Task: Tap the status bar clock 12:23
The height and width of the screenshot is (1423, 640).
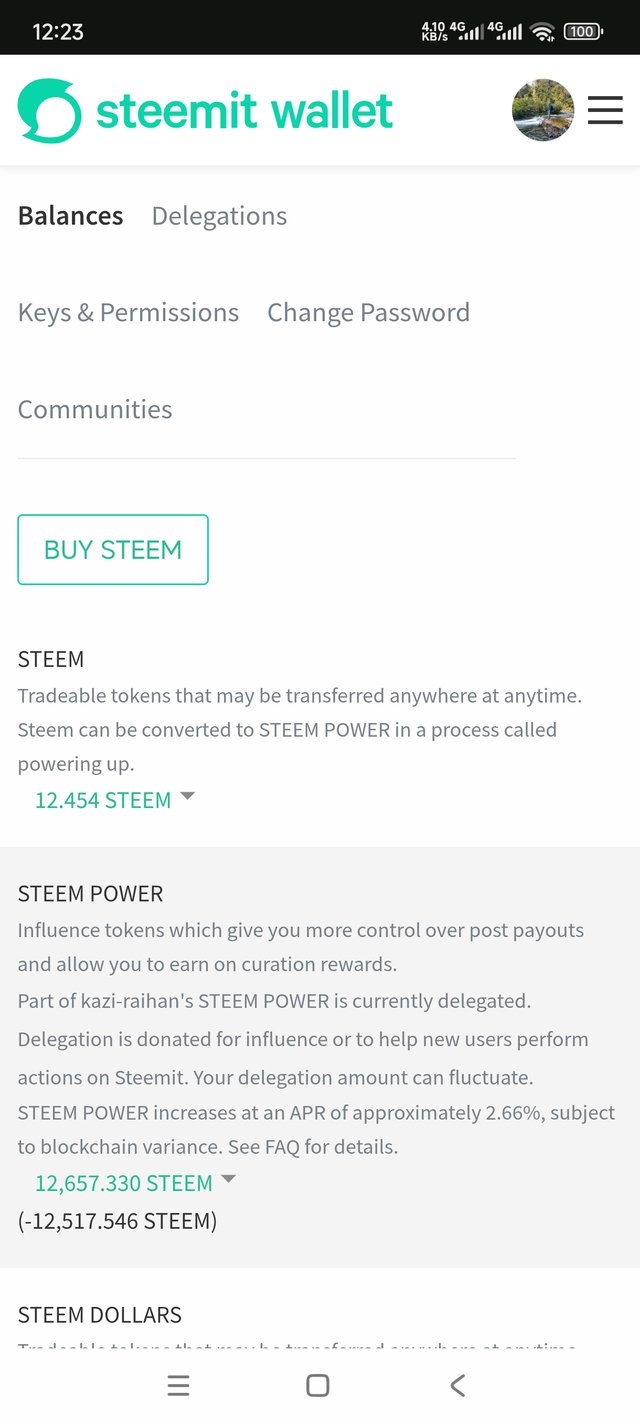Action: 58,32
